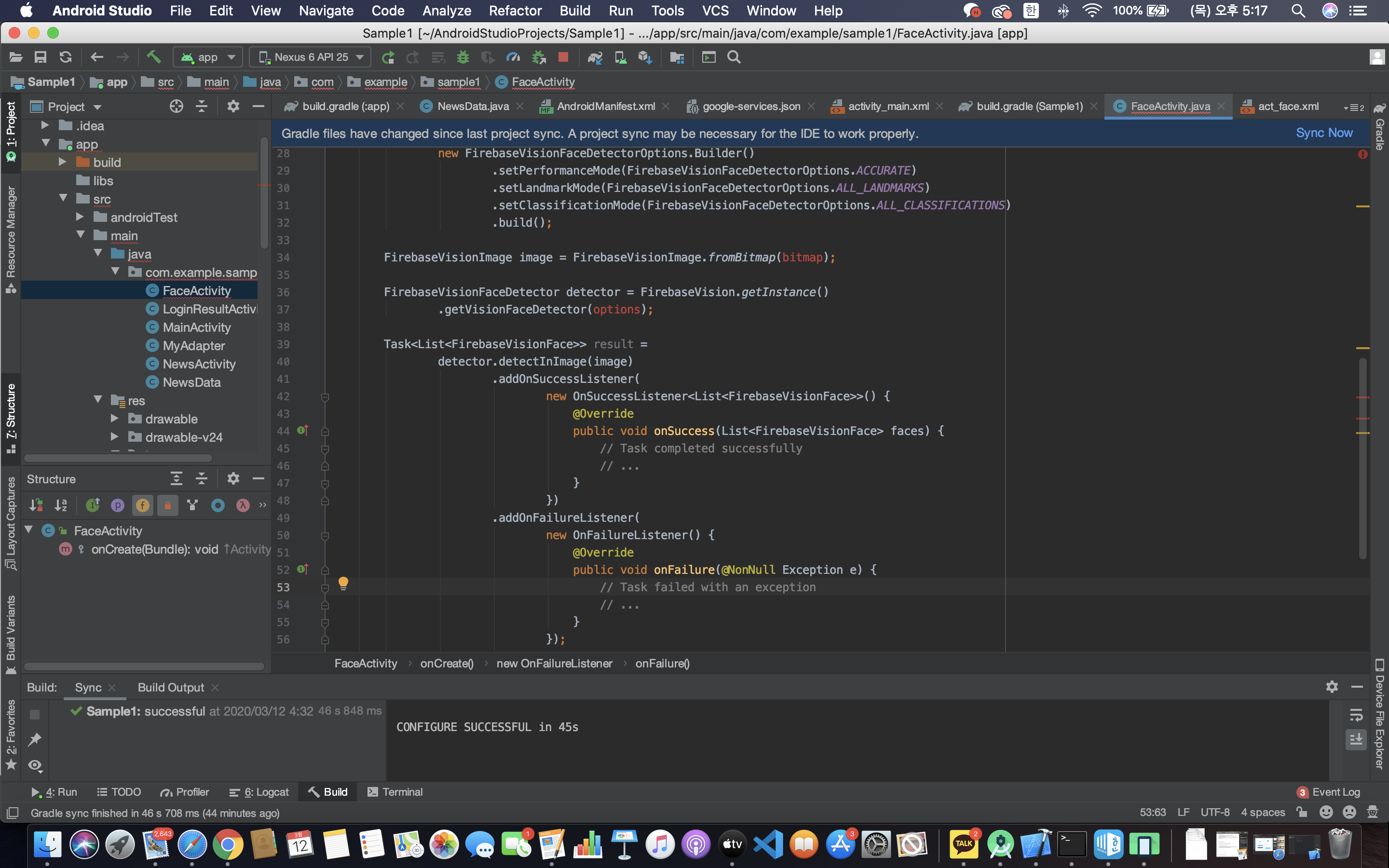1389x868 pixels.
Task: Open the Nexus 6 API 25 device dropdown
Action: pos(311,57)
